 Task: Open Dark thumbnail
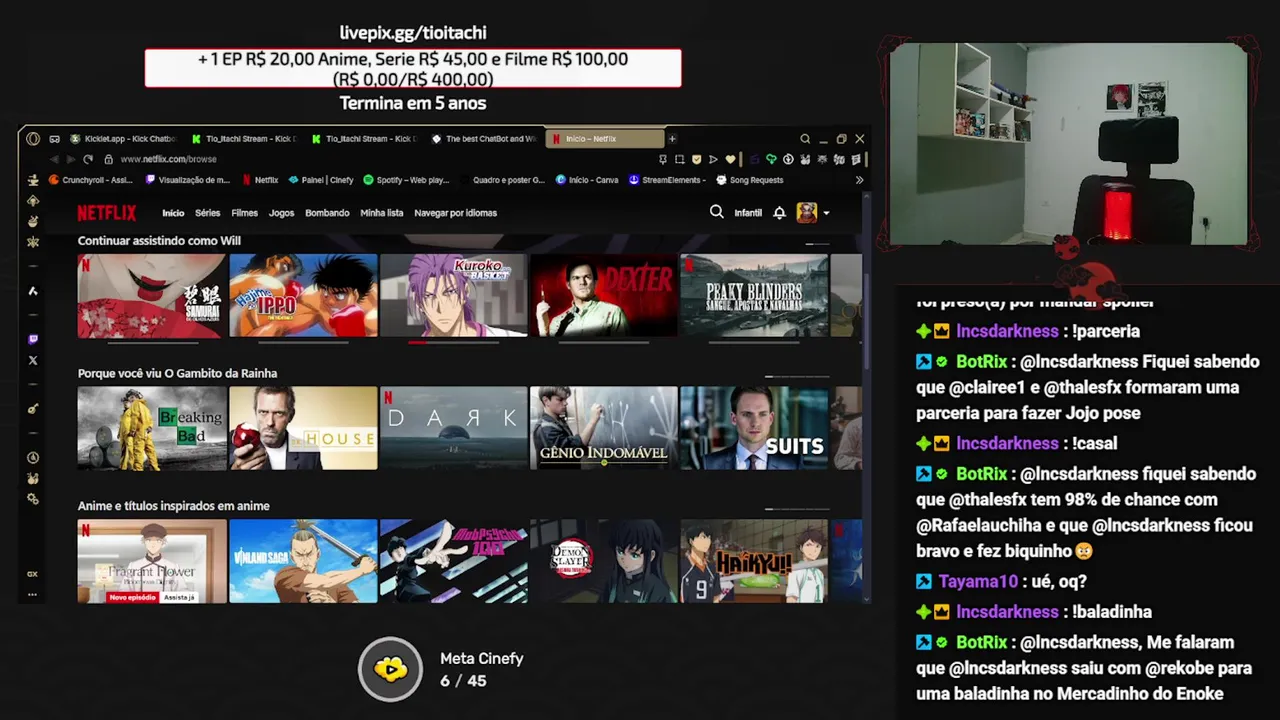click(453, 428)
